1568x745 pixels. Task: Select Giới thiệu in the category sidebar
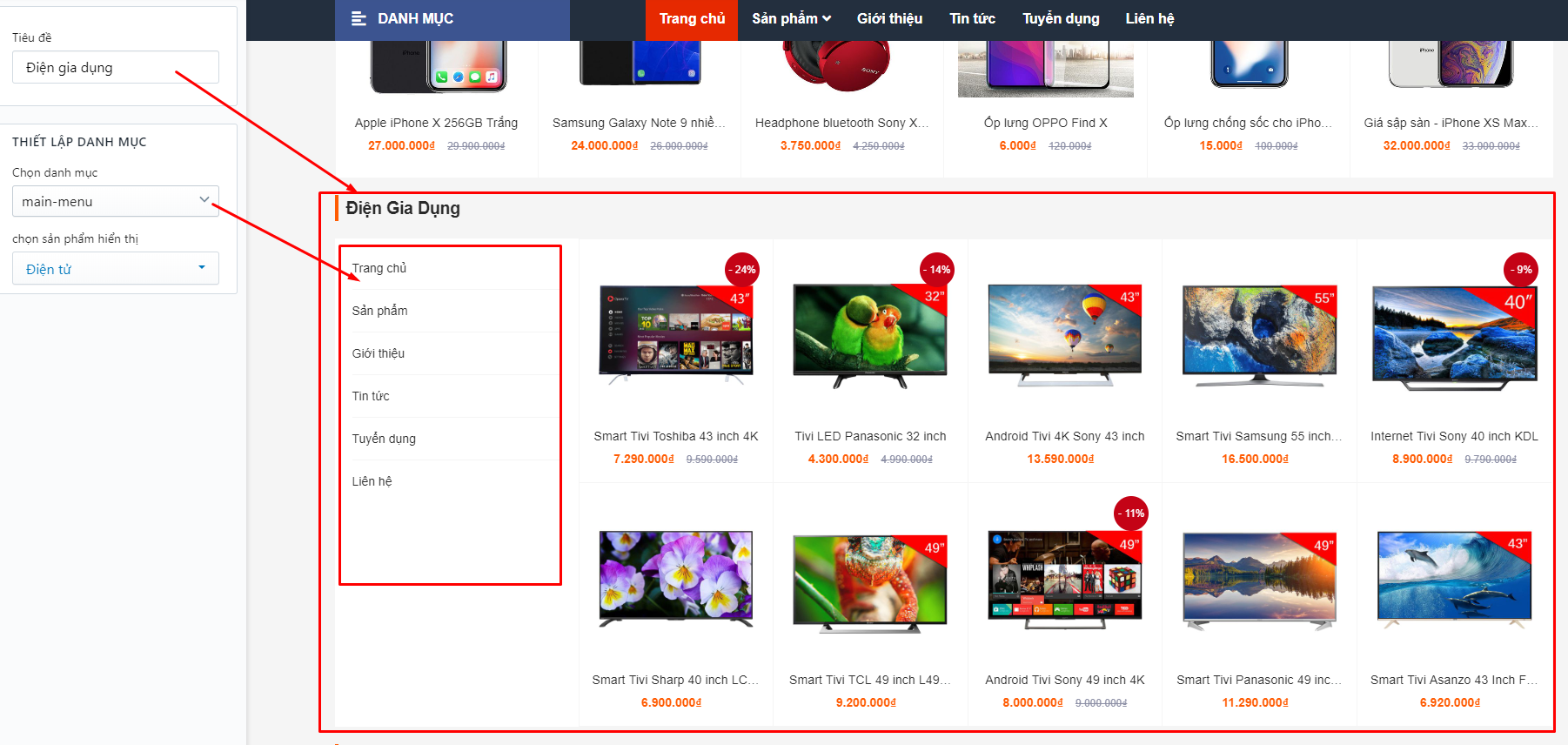[379, 353]
